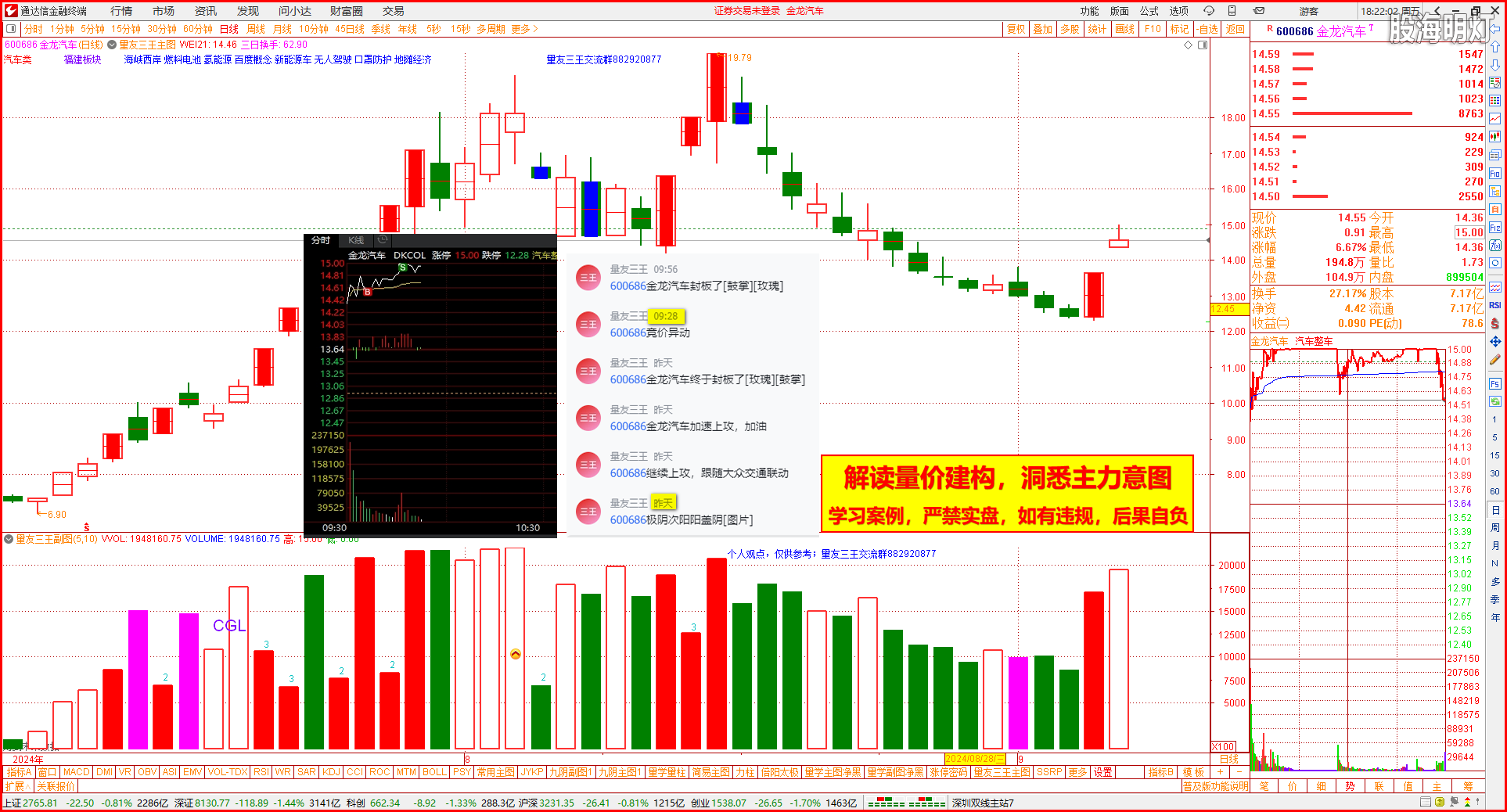Click the satellite dish connection icon
The height and width of the screenshot is (812, 1507).
point(1454,802)
